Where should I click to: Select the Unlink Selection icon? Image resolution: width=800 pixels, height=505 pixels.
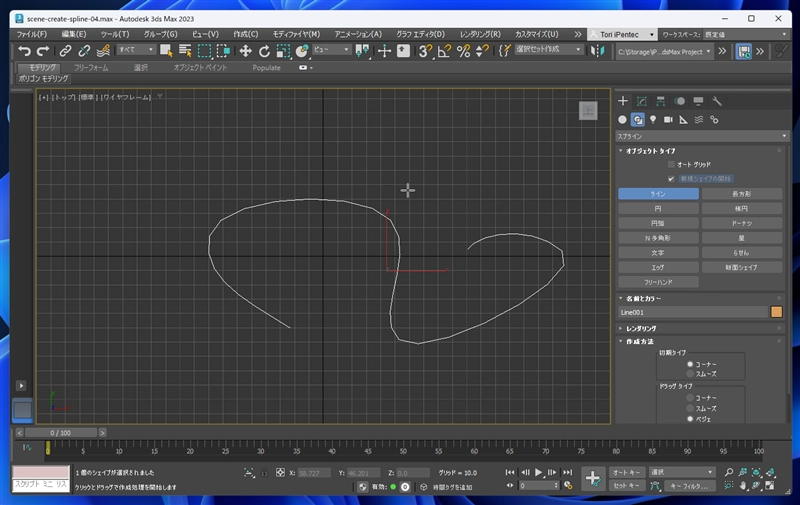point(84,50)
